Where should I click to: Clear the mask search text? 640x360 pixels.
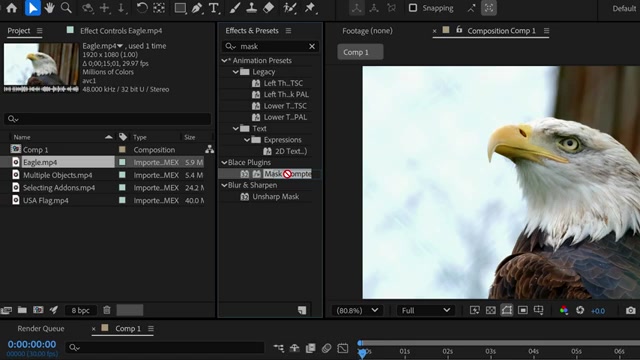pos(312,46)
